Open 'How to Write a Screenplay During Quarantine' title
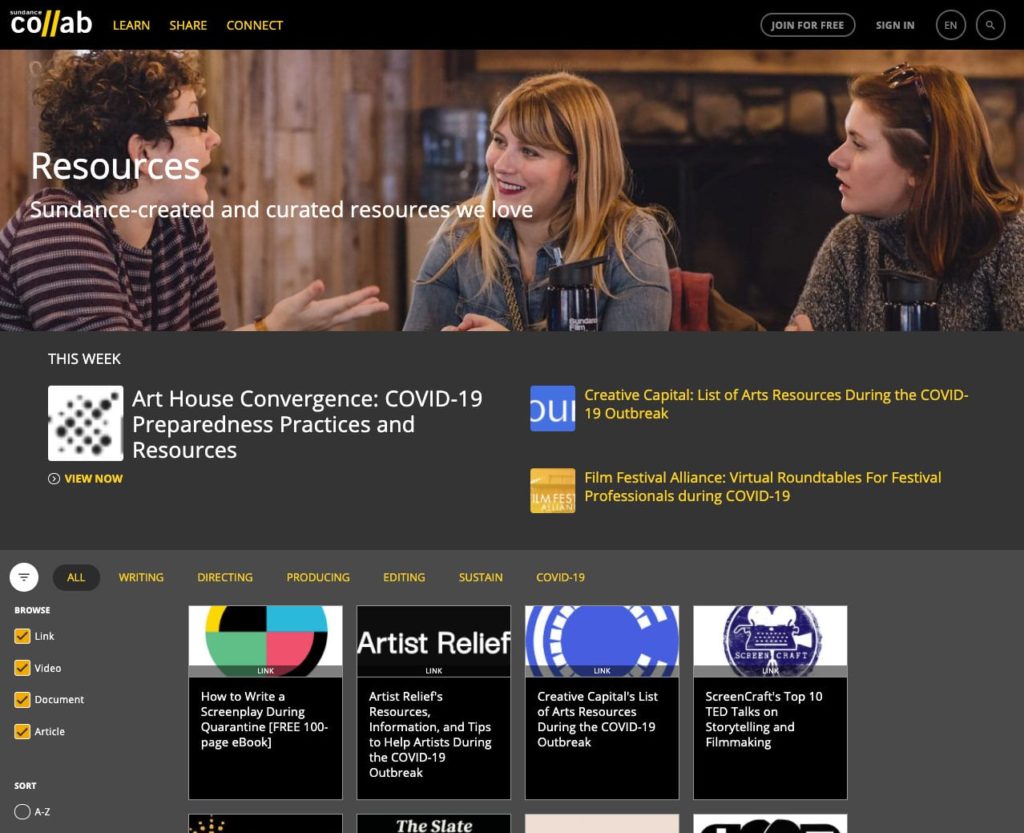Image resolution: width=1024 pixels, height=833 pixels. [x=264, y=719]
